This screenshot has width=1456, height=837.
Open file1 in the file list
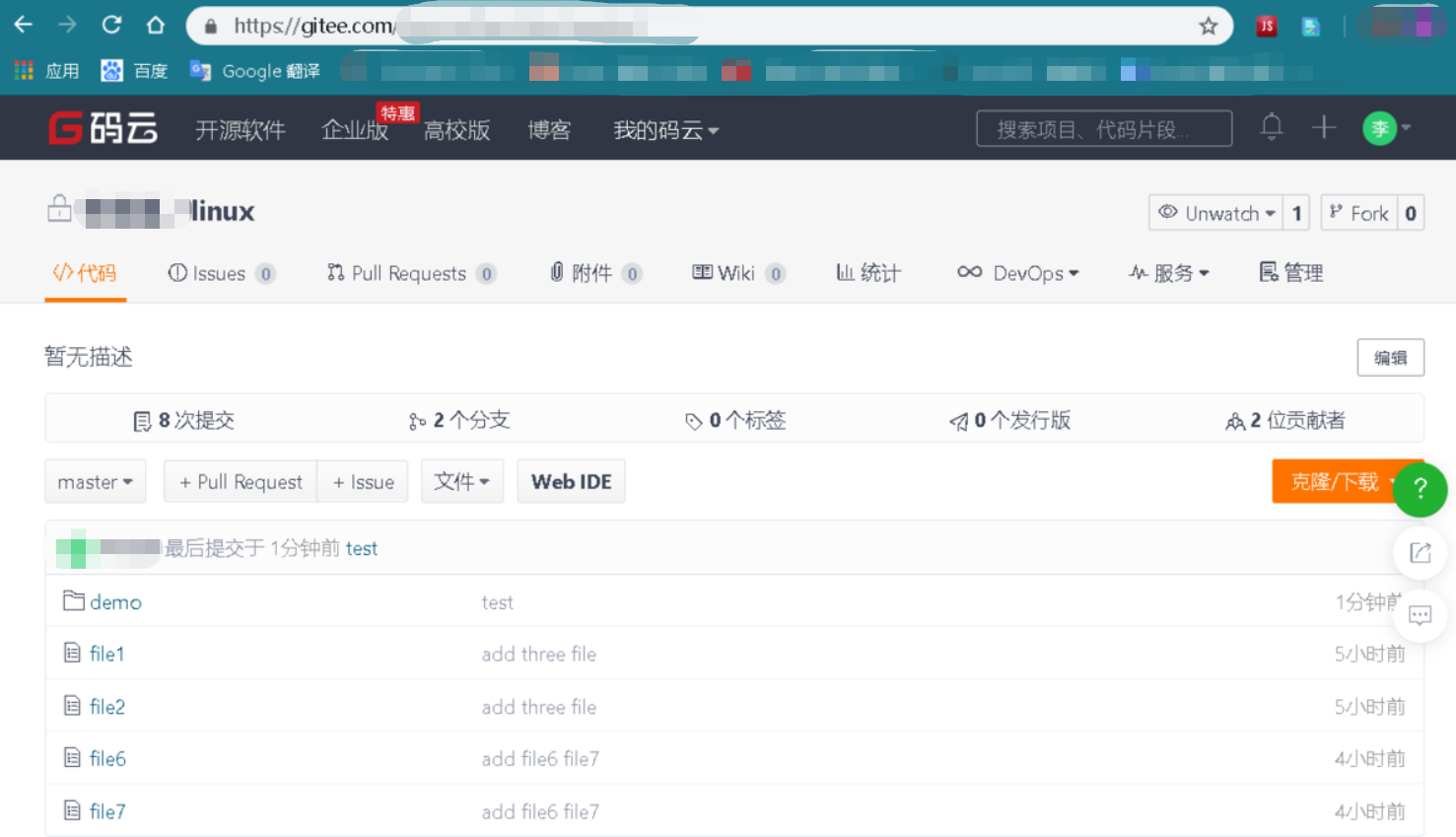pos(106,654)
